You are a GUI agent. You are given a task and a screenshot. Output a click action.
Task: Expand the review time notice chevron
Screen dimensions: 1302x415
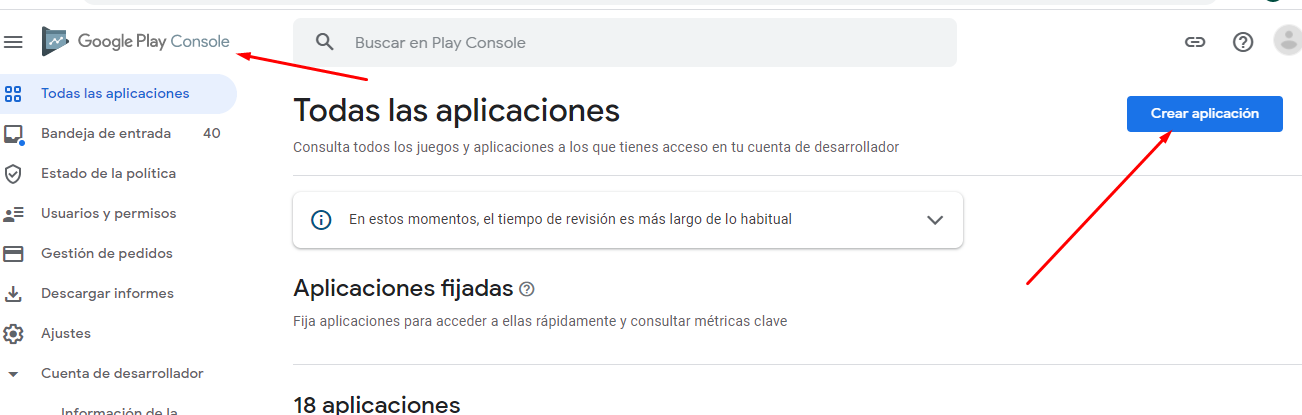[935, 220]
